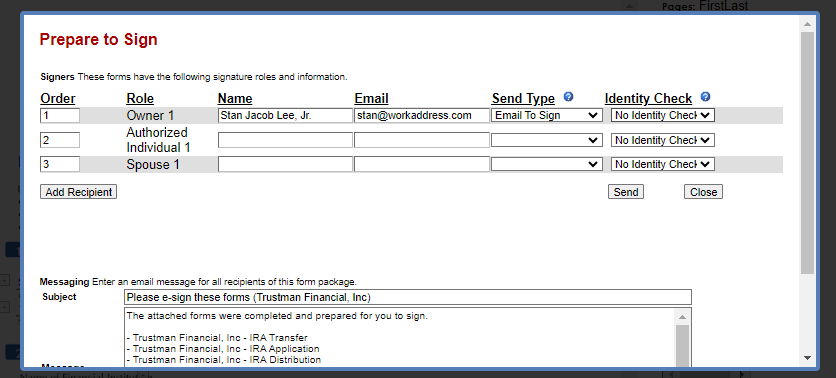
Task: Click the Name column header
Action: (x=235, y=99)
